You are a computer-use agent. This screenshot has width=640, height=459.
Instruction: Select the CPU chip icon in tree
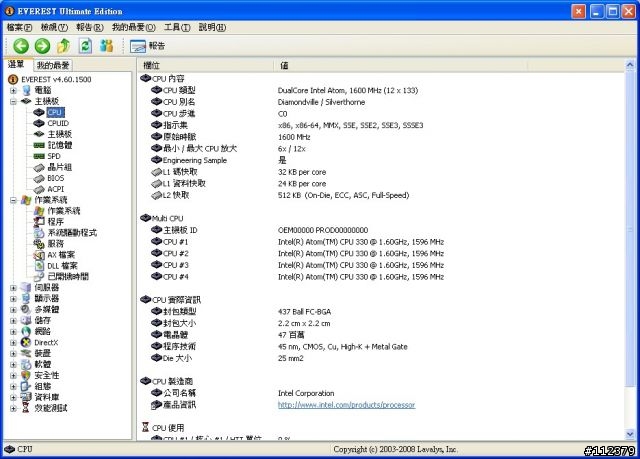point(39,112)
